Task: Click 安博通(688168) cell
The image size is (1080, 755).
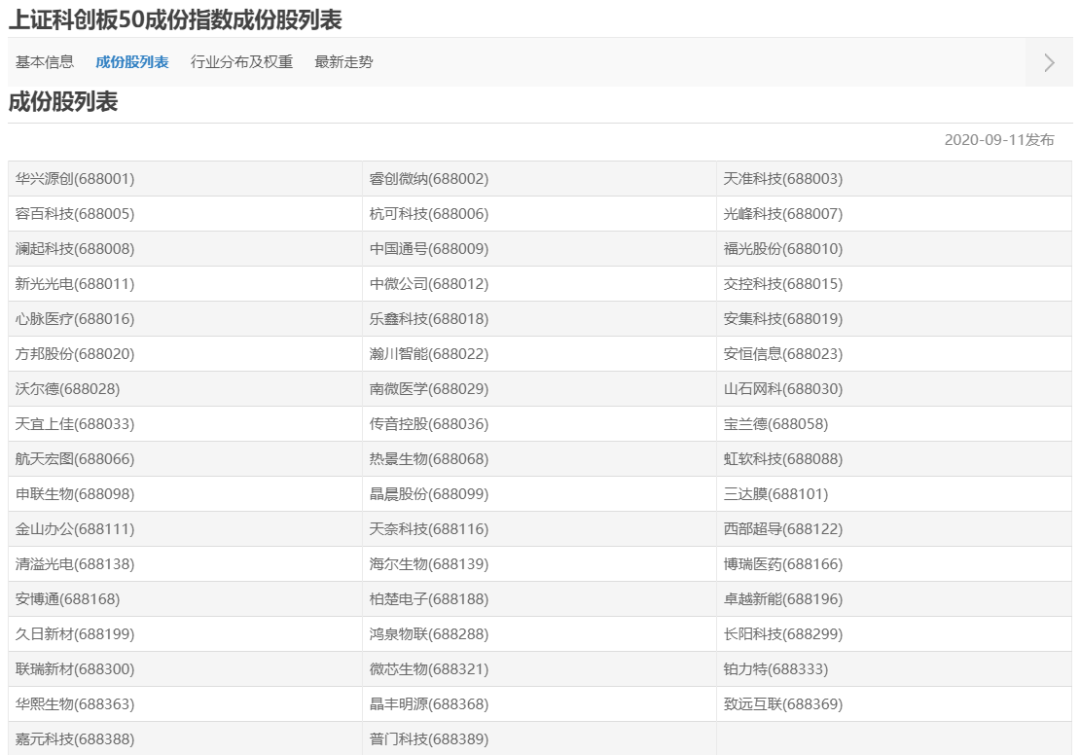Action: coord(68,600)
